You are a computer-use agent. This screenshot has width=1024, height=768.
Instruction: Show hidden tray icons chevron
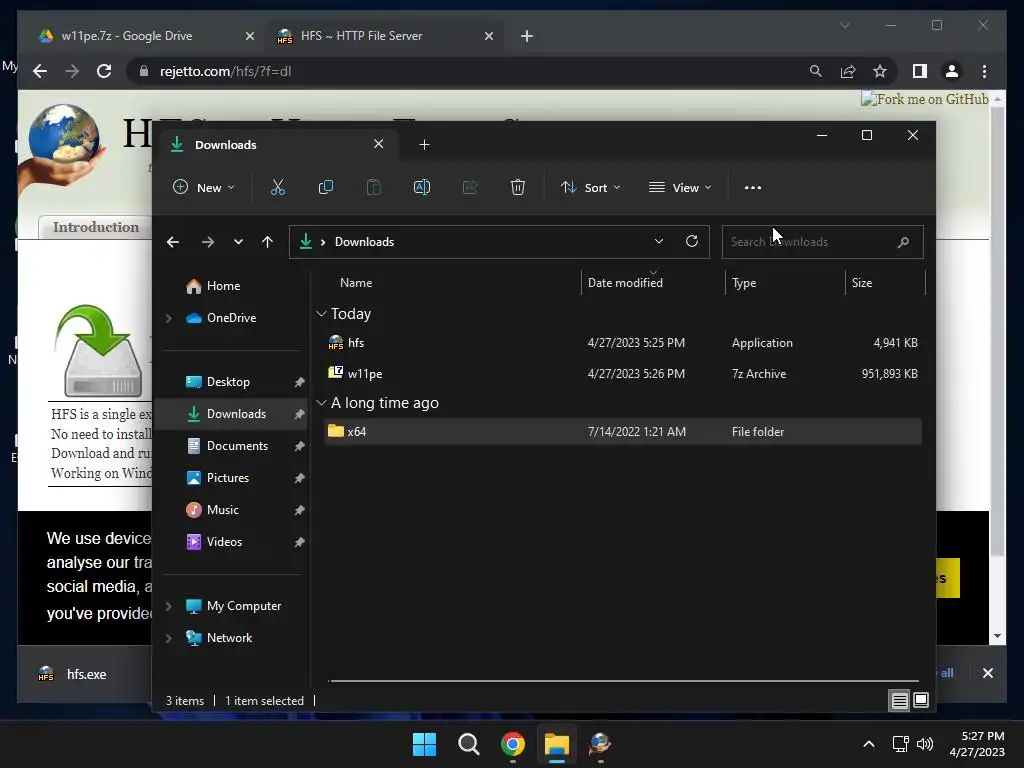click(x=869, y=744)
